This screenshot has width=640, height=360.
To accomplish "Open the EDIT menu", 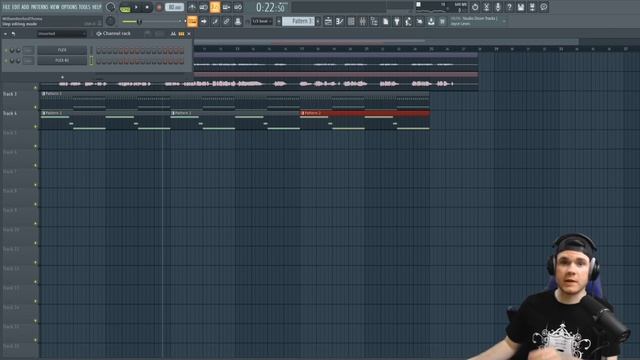I will coord(16,7).
